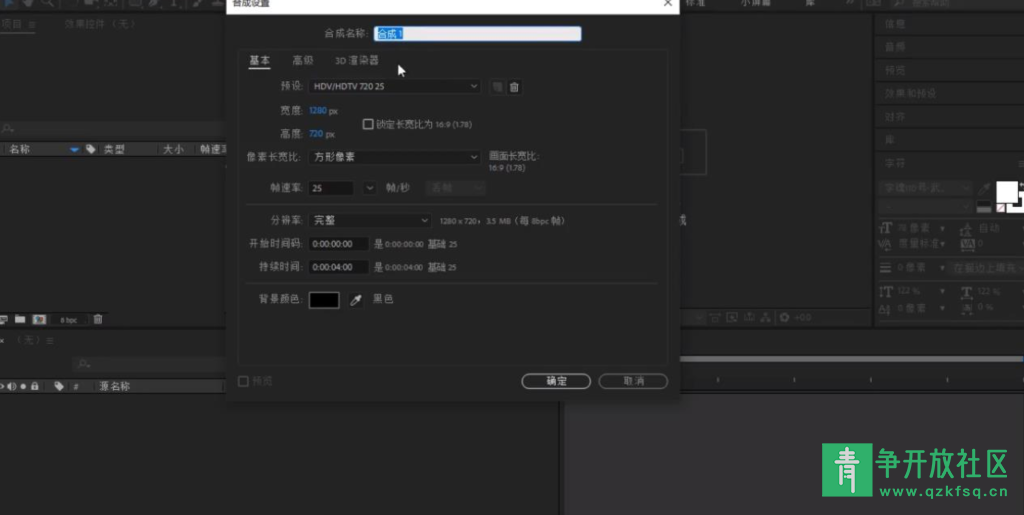Click the black background color swatch
The image size is (1024, 515).
click(x=324, y=300)
